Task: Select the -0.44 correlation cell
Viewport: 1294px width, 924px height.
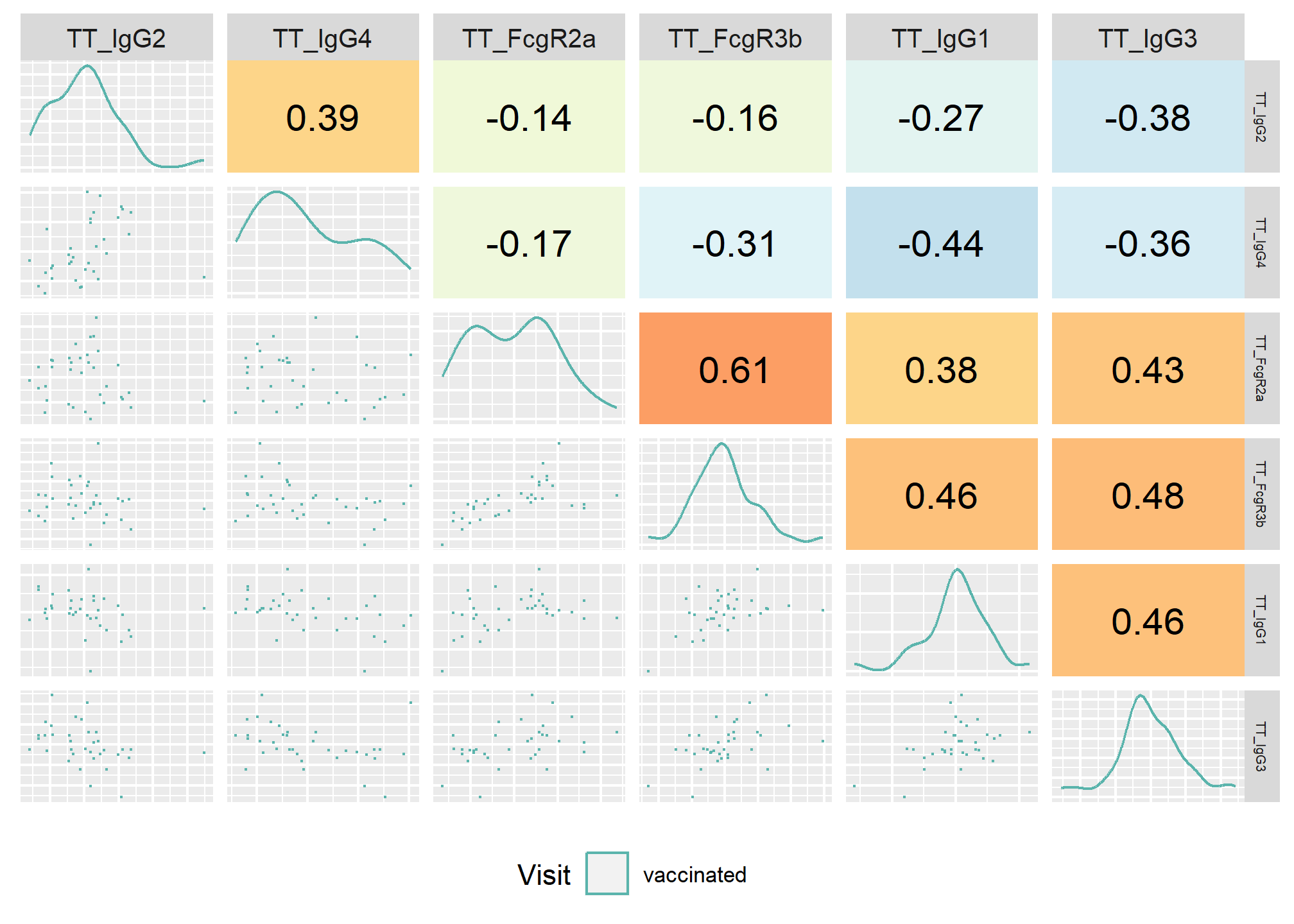Action: click(x=942, y=243)
